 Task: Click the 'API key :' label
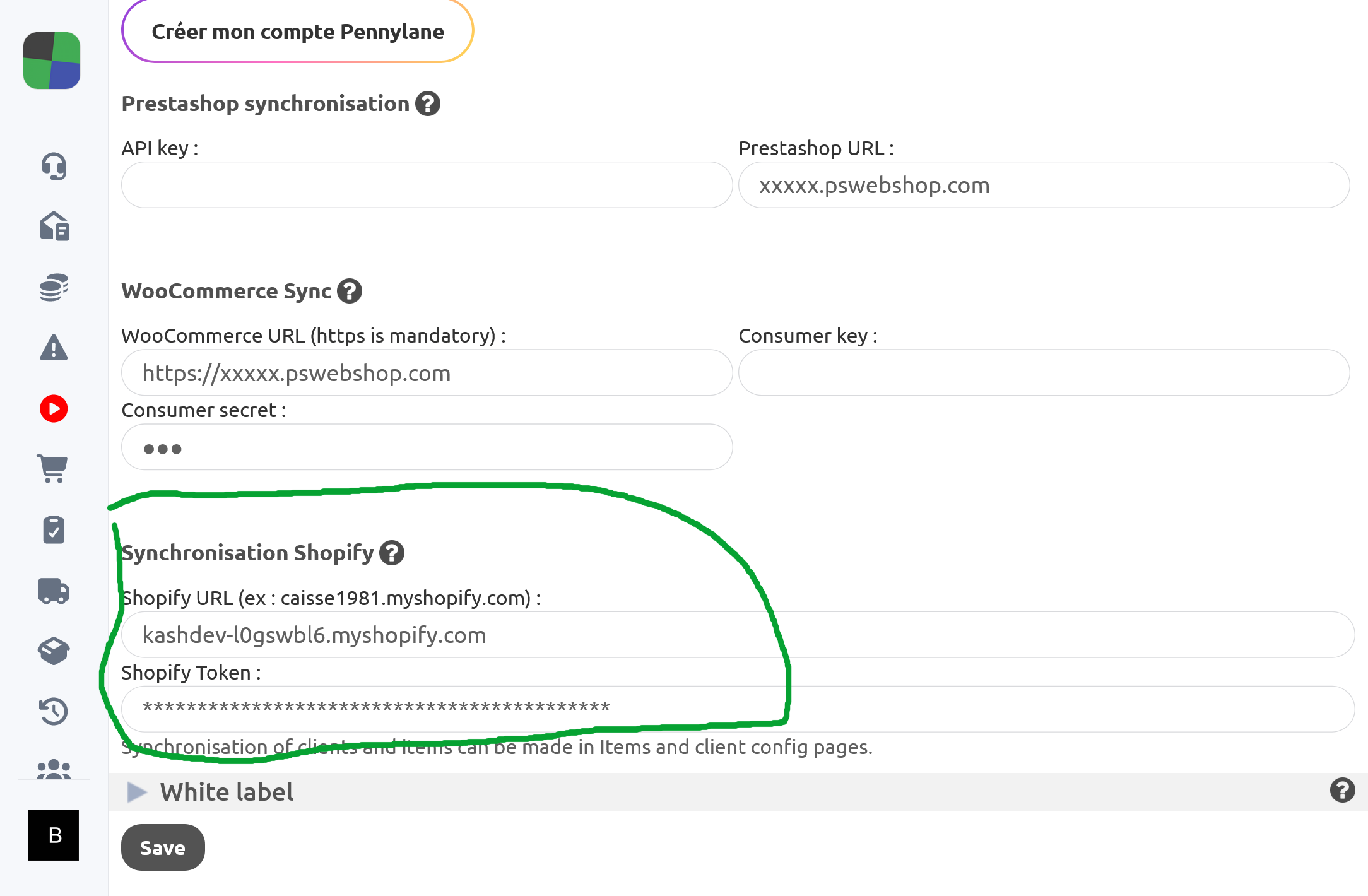tap(160, 148)
